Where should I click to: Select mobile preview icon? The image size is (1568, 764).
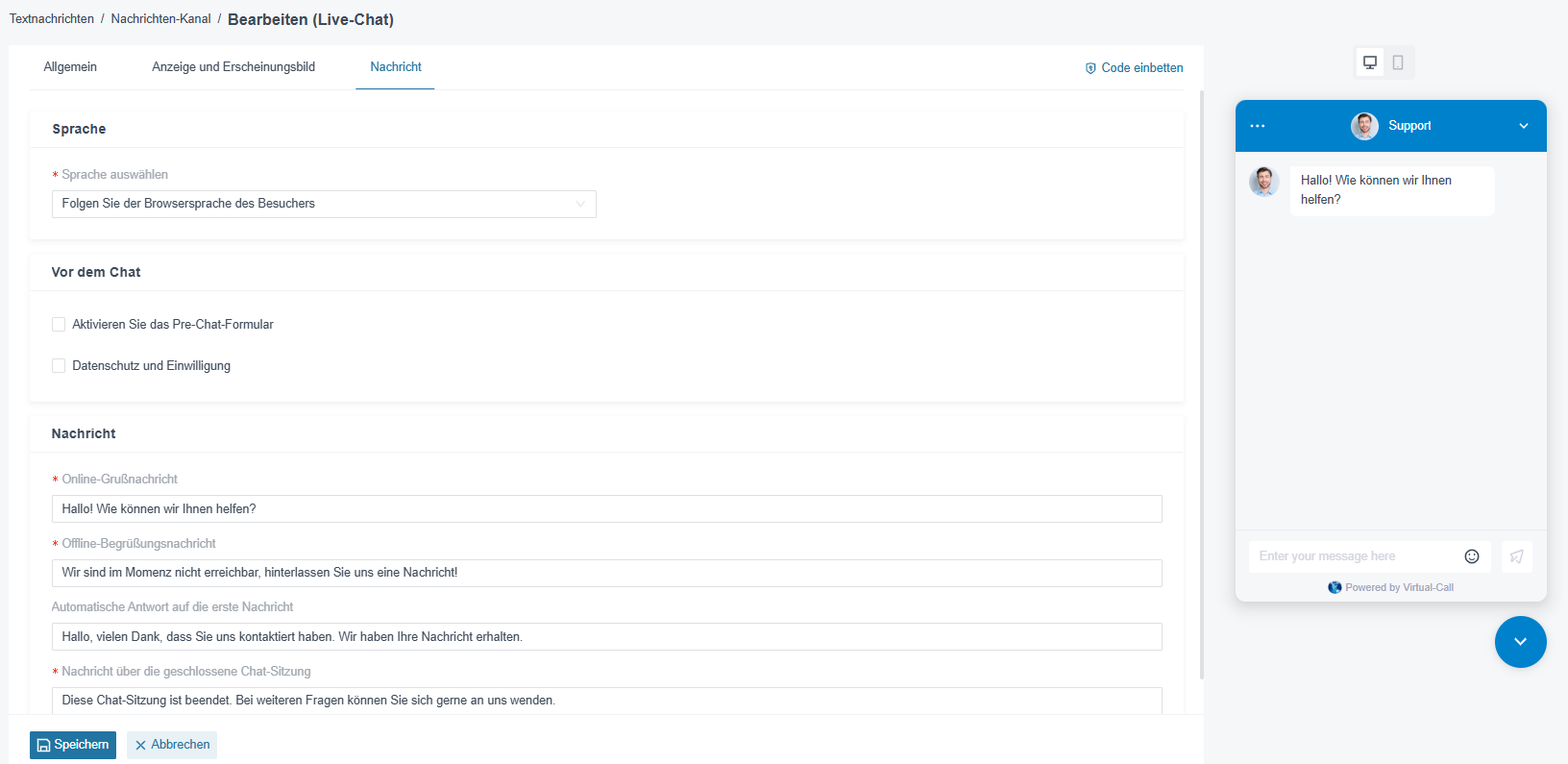coord(1398,62)
